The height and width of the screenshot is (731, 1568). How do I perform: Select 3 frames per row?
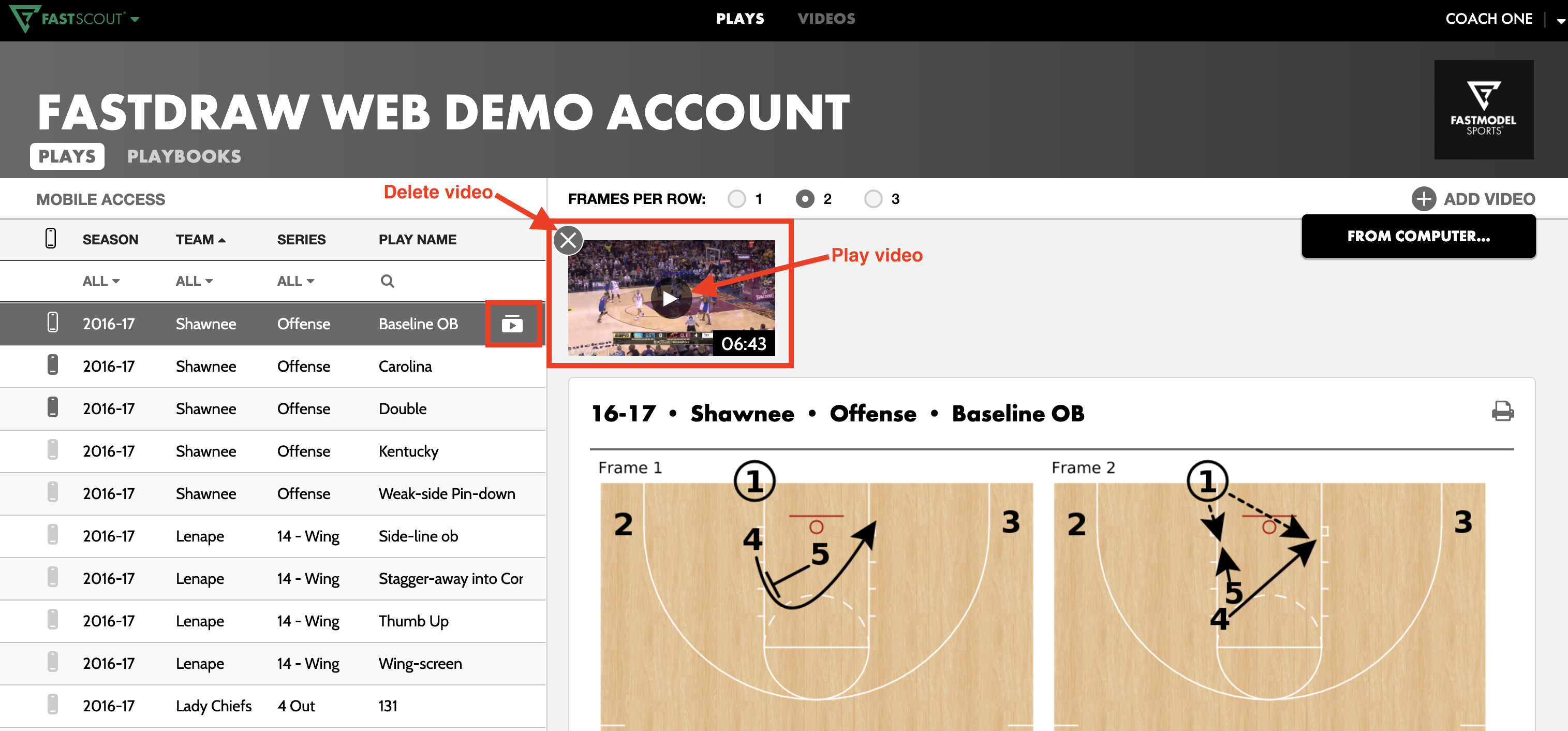873,199
